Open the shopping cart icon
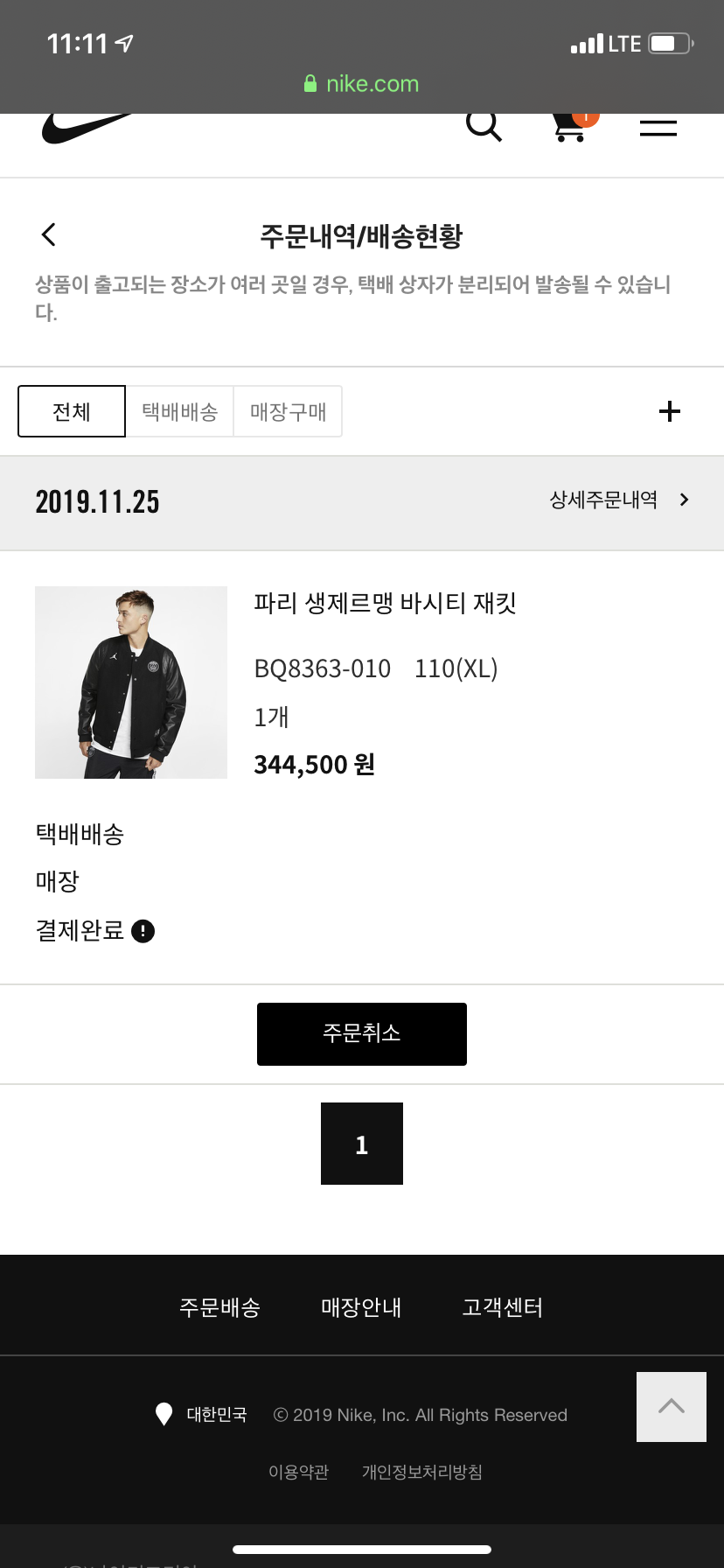 click(x=571, y=127)
